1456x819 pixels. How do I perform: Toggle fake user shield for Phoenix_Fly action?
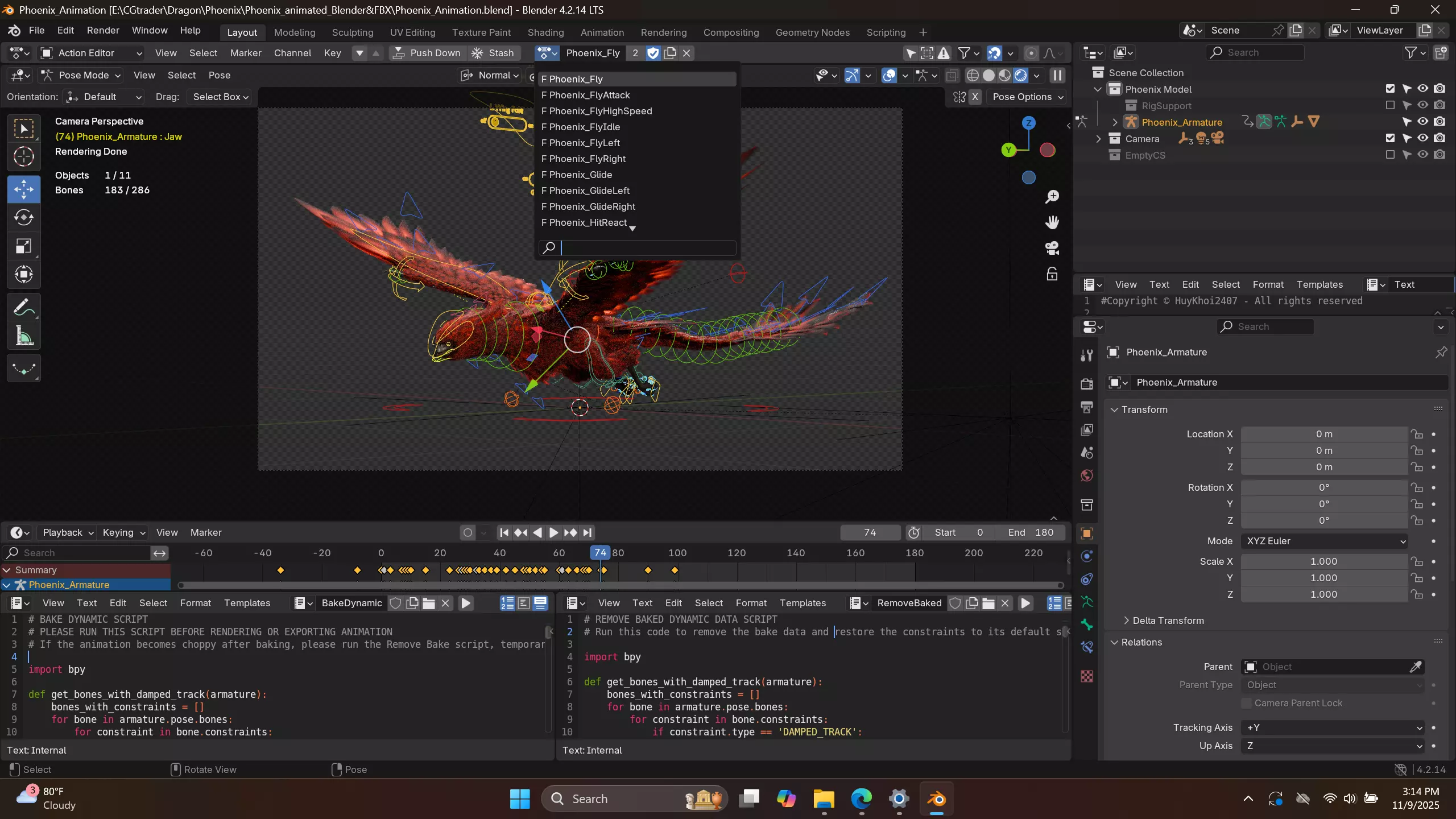point(653,53)
